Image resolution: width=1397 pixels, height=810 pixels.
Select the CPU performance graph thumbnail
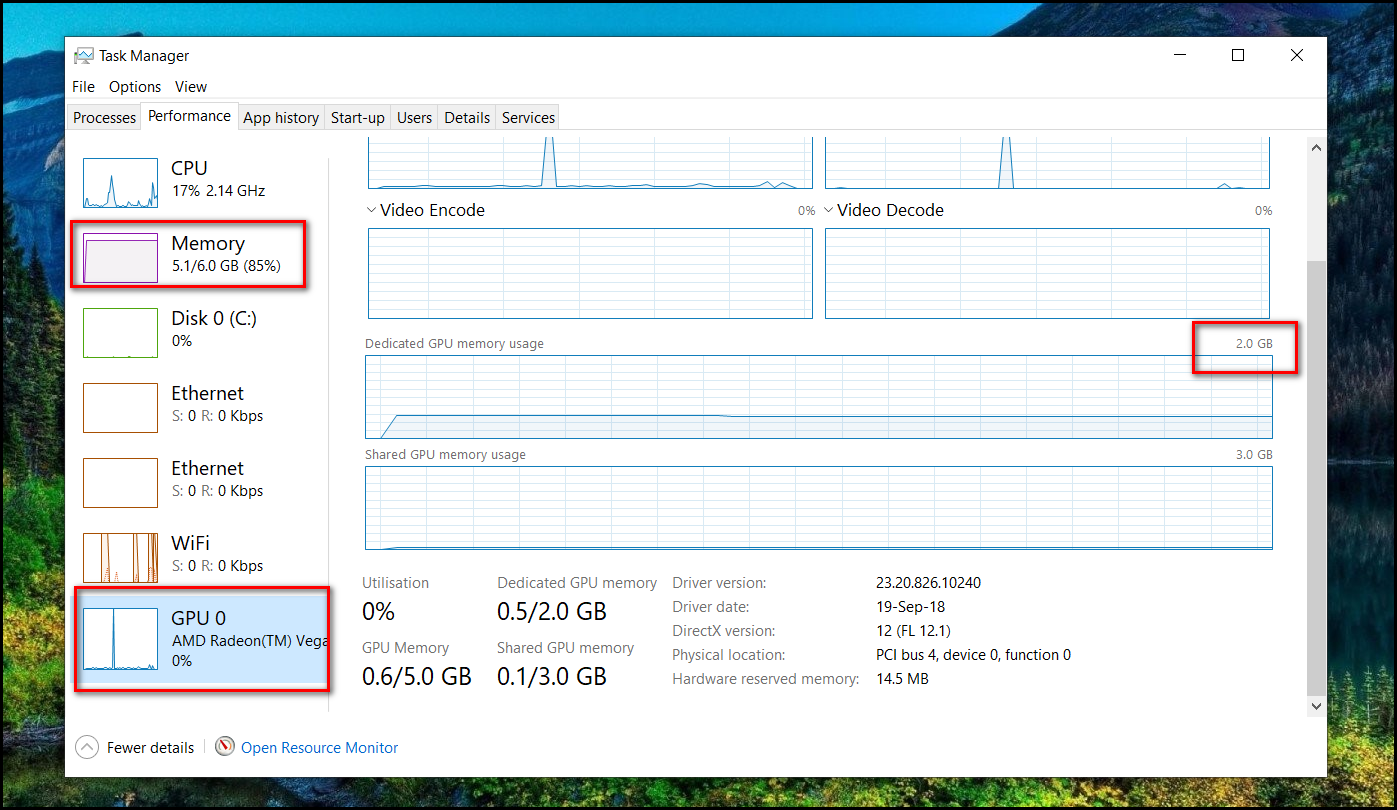[x=120, y=183]
